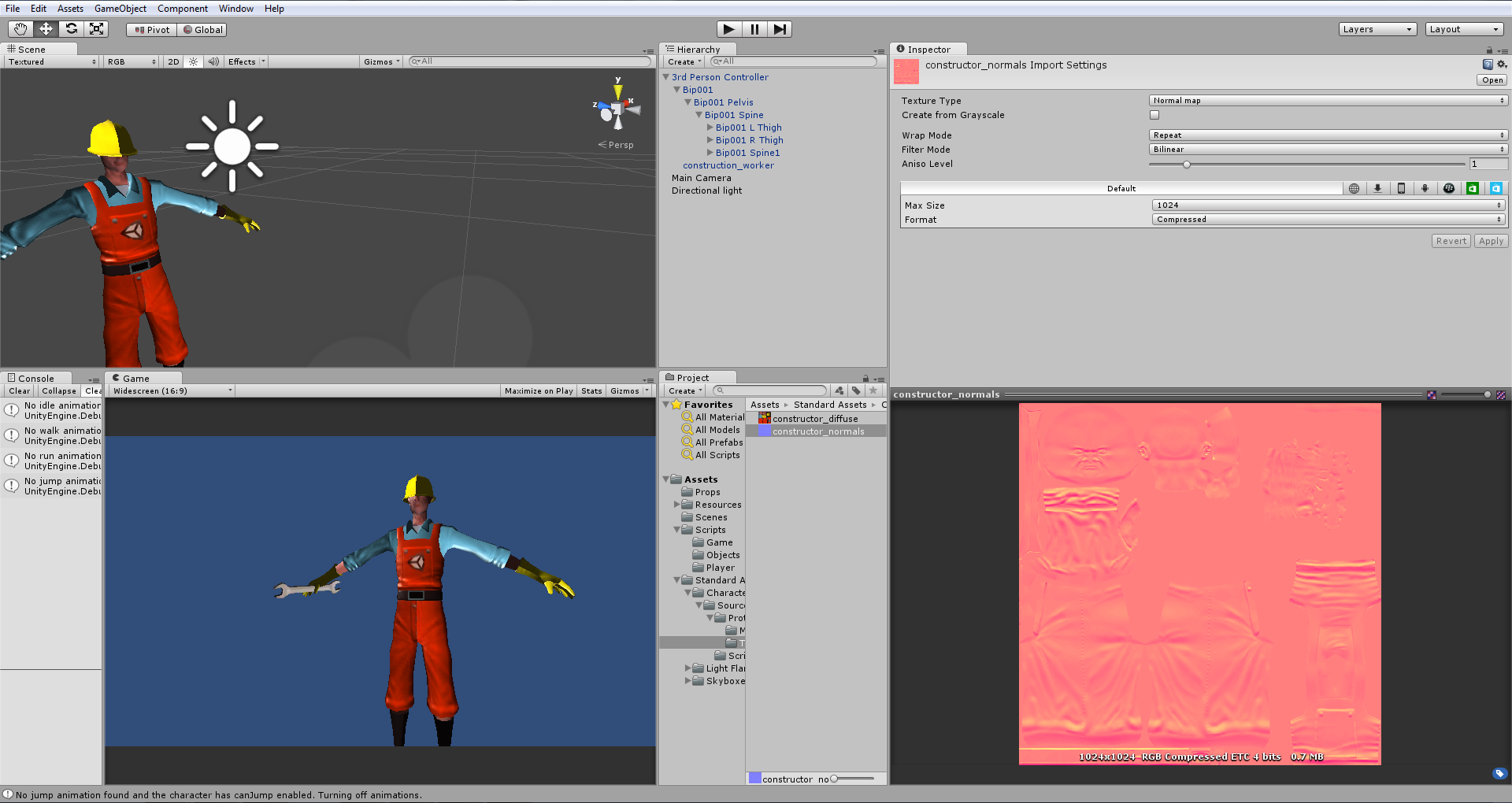The image size is (1512, 803).
Task: Open the Filter Mode Bilinear dropdown
Action: [1329, 150]
